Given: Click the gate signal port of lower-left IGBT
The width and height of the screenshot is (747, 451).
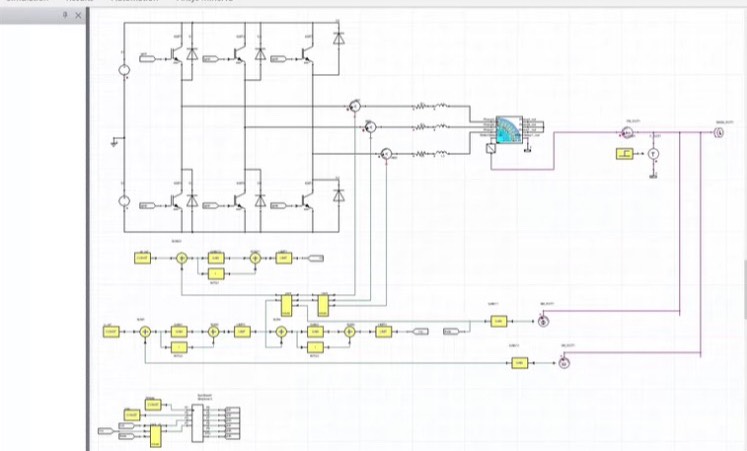Looking at the screenshot, I should 147,206.
